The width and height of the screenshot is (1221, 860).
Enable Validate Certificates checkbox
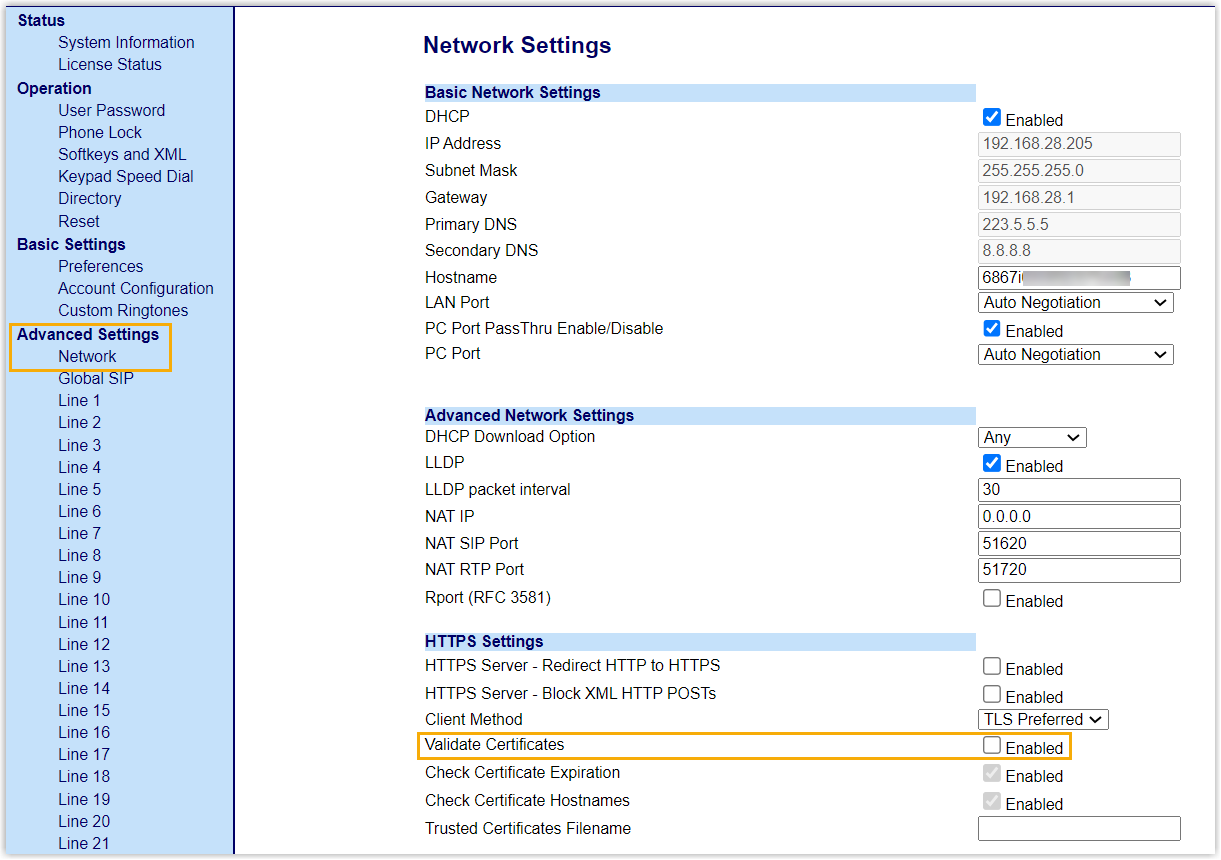[992, 746]
